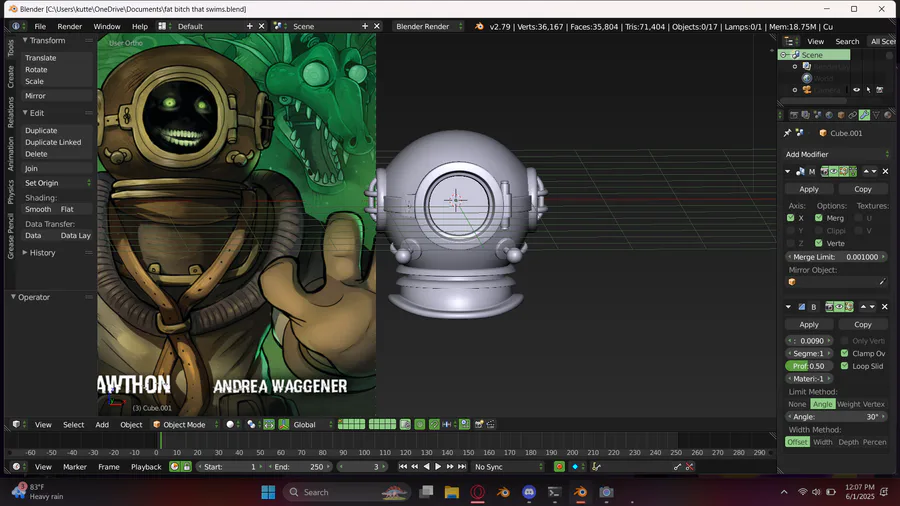This screenshot has width=900, height=506.
Task: Toggle Camera visibility eye in outliner
Action: click(x=856, y=90)
